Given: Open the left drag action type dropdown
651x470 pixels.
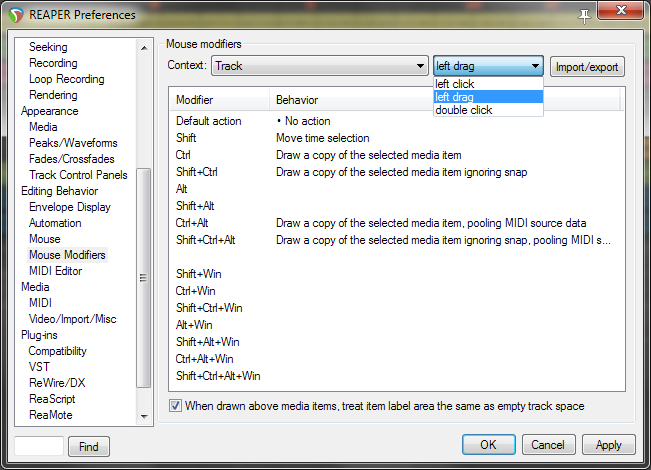Looking at the screenshot, I should (x=488, y=66).
